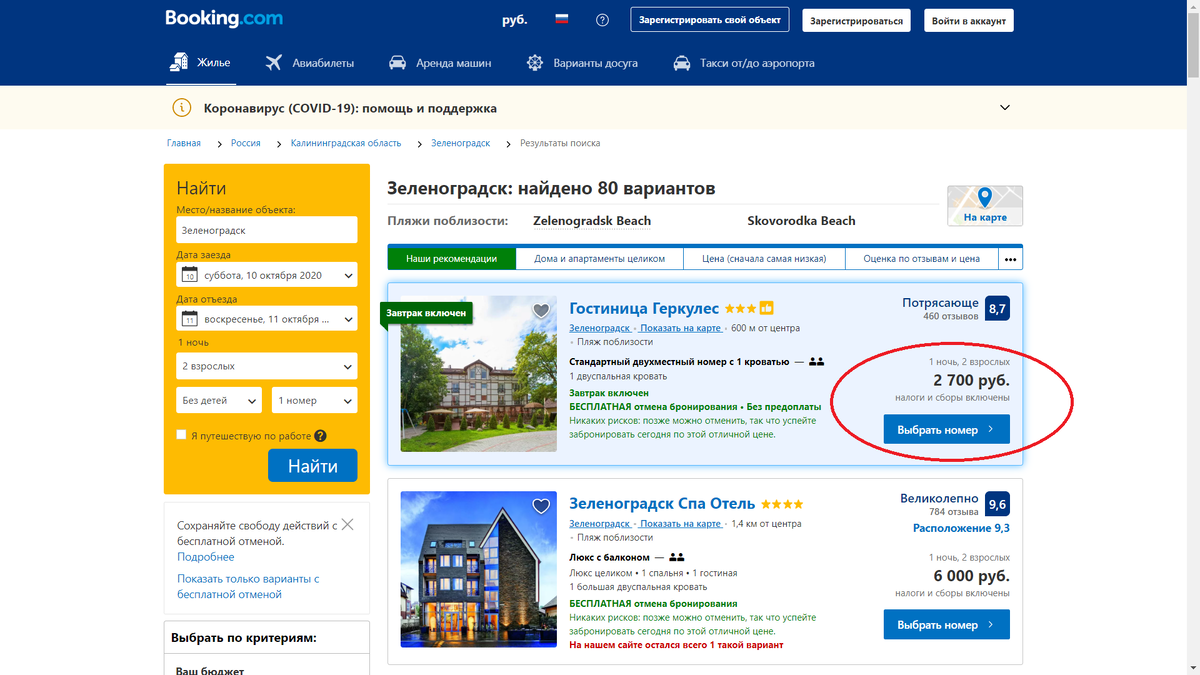Click '460 отзывов' under Потрясающе
The height and width of the screenshot is (675, 1200).
[x=951, y=316]
